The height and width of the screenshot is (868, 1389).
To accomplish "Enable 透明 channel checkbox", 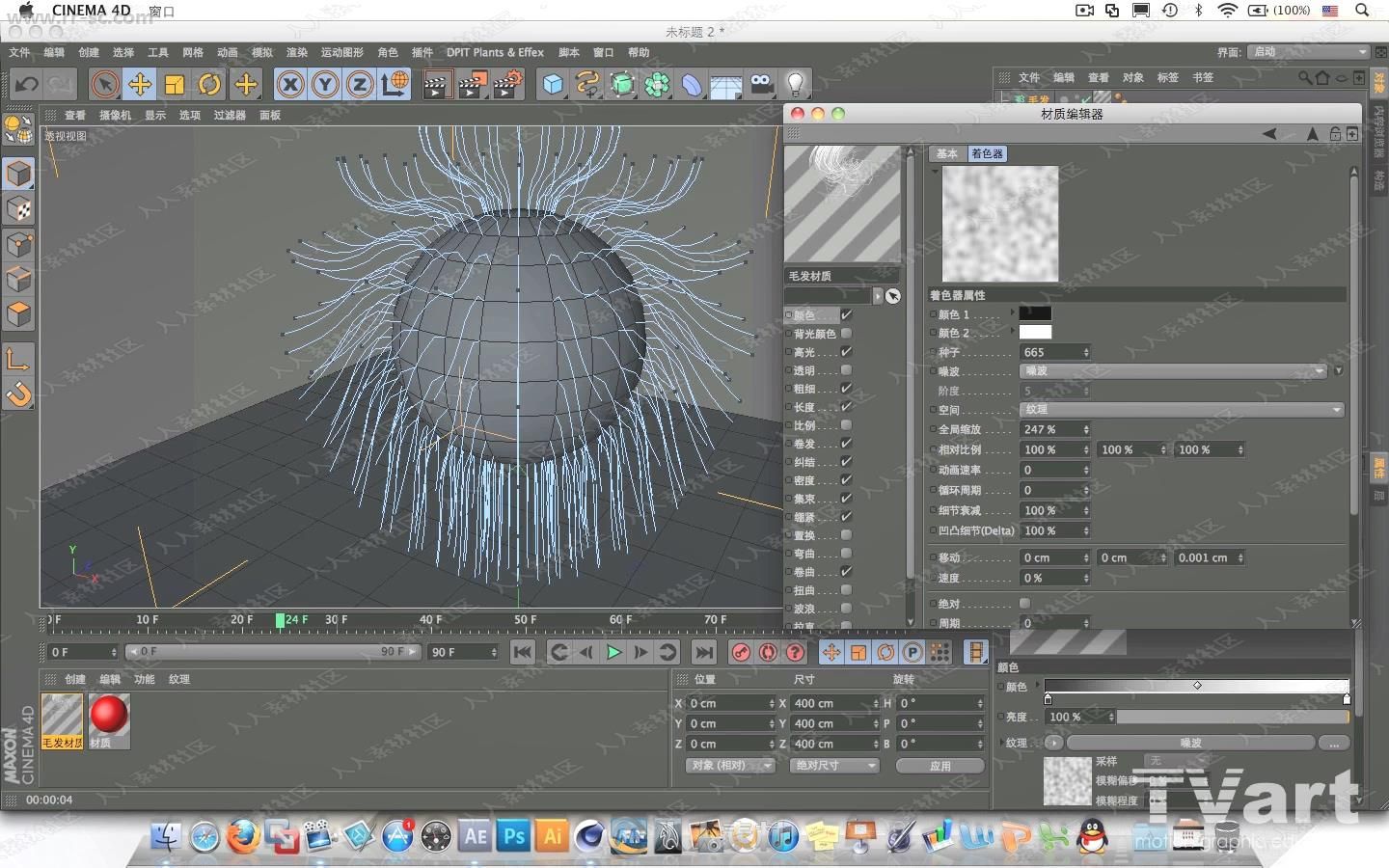I will pyautogui.click(x=846, y=370).
